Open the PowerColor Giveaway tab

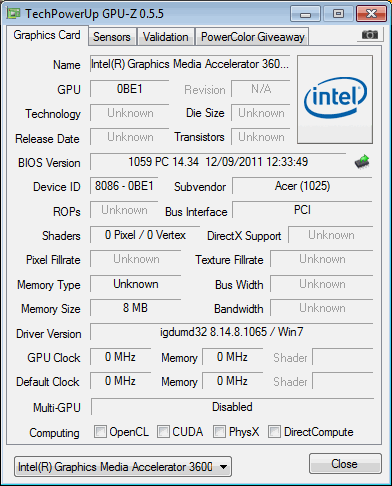[x=253, y=37]
